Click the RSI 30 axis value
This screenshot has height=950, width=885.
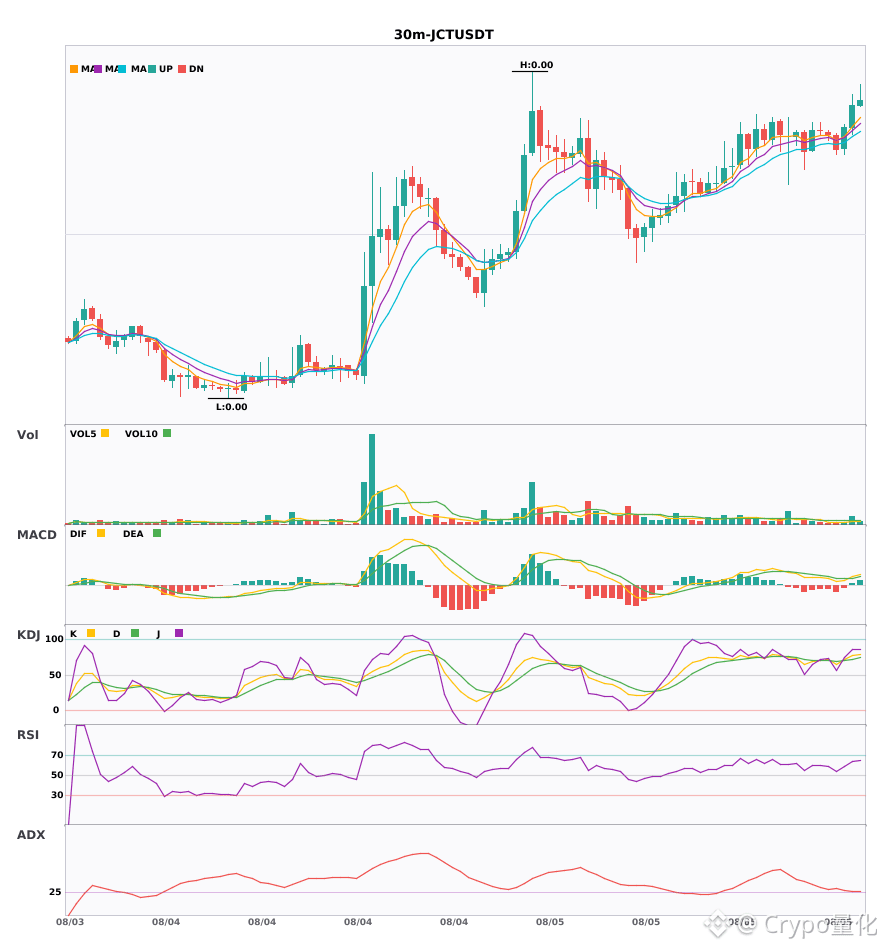click(x=57, y=795)
